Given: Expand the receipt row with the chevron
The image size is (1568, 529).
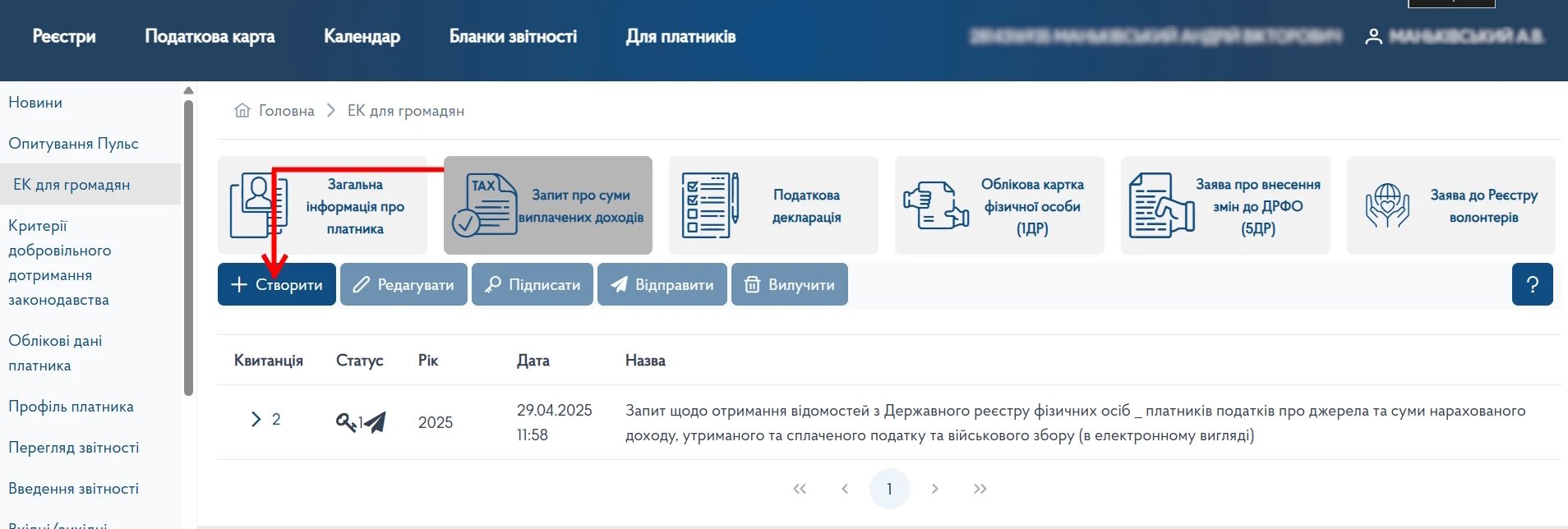Looking at the screenshot, I should [256, 420].
